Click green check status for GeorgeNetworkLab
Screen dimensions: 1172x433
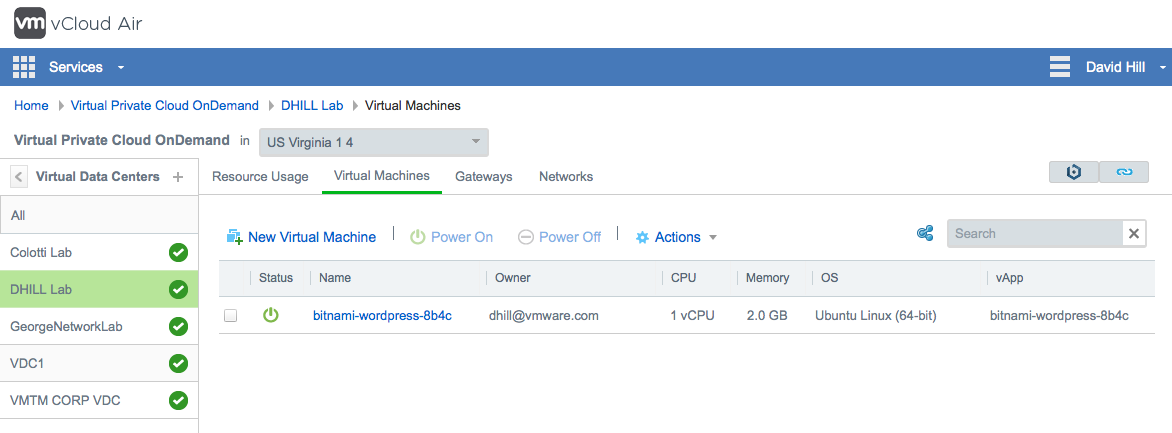[x=178, y=327]
